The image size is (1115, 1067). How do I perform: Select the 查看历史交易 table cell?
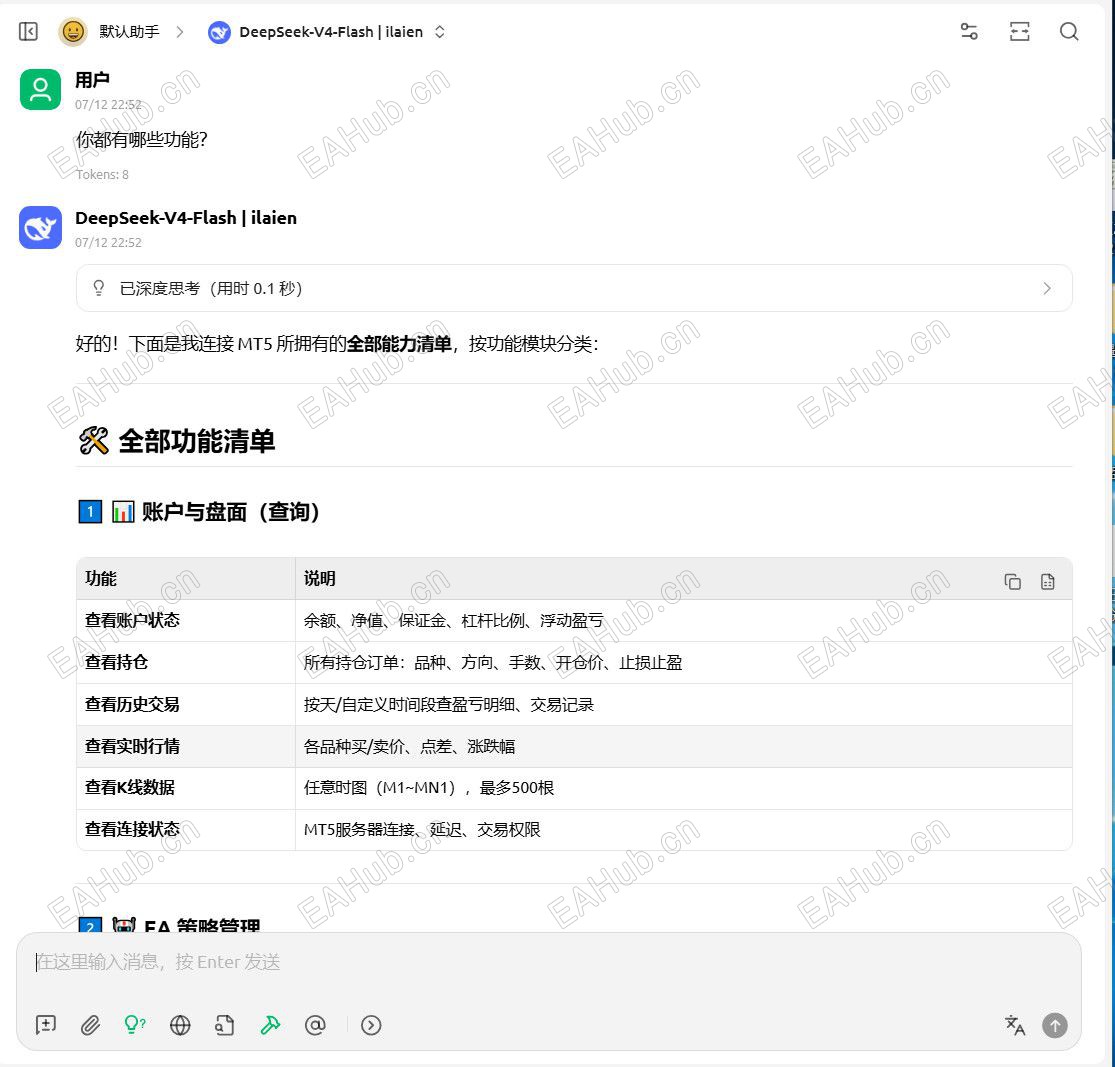tap(186, 704)
